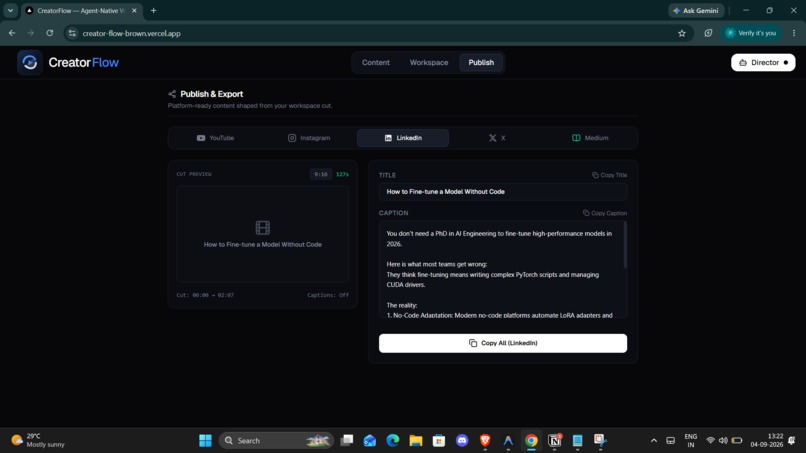Select the Instagram platform tab
This screenshot has height=453, width=806.
tap(309, 138)
